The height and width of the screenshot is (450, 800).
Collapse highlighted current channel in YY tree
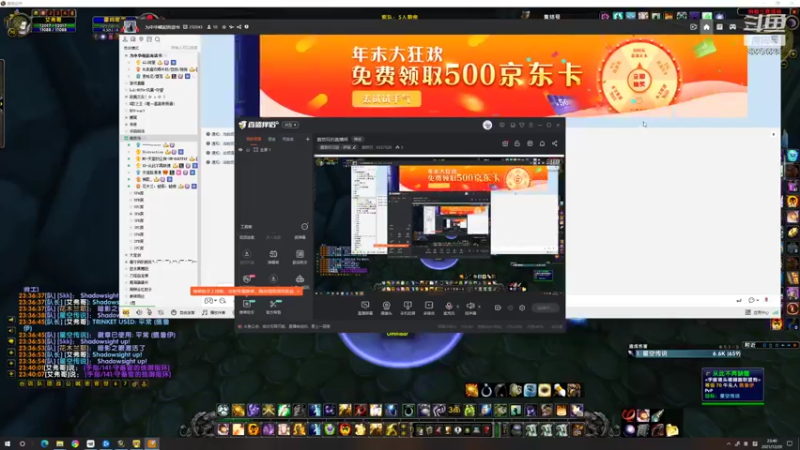(x=127, y=138)
